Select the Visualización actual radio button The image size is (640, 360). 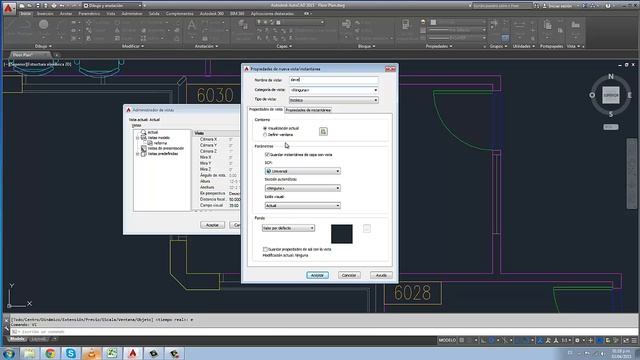[265, 128]
